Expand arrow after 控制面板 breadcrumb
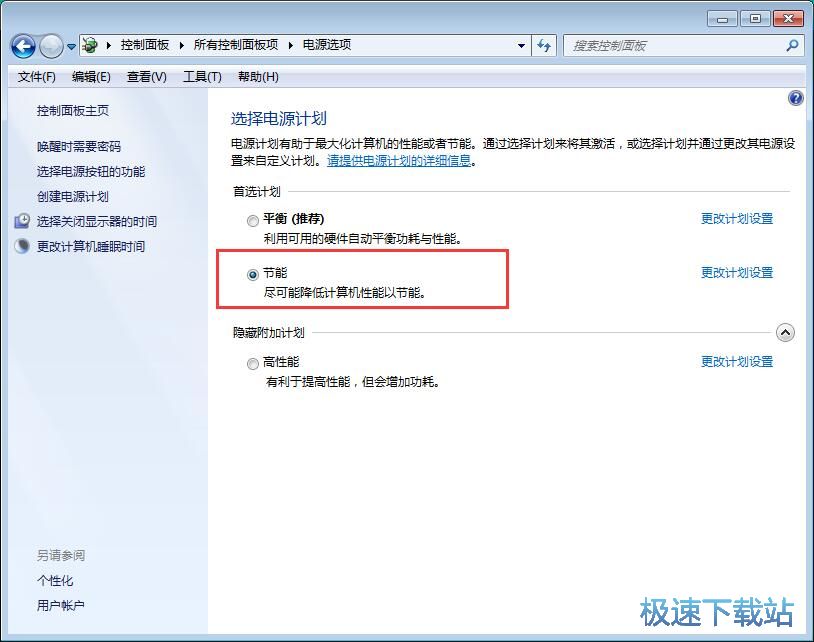 click(x=182, y=45)
